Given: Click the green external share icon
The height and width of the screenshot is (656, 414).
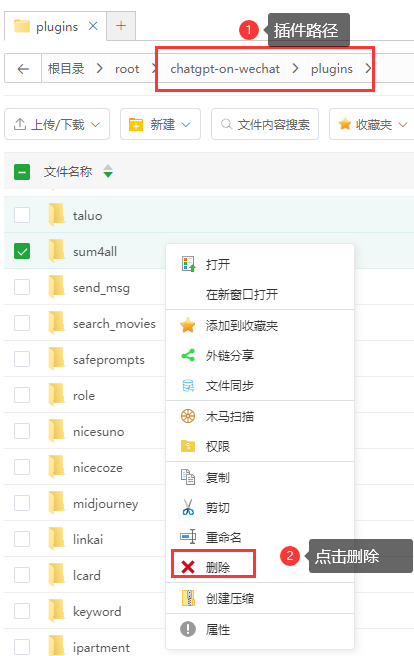Looking at the screenshot, I should pyautogui.click(x=188, y=355).
